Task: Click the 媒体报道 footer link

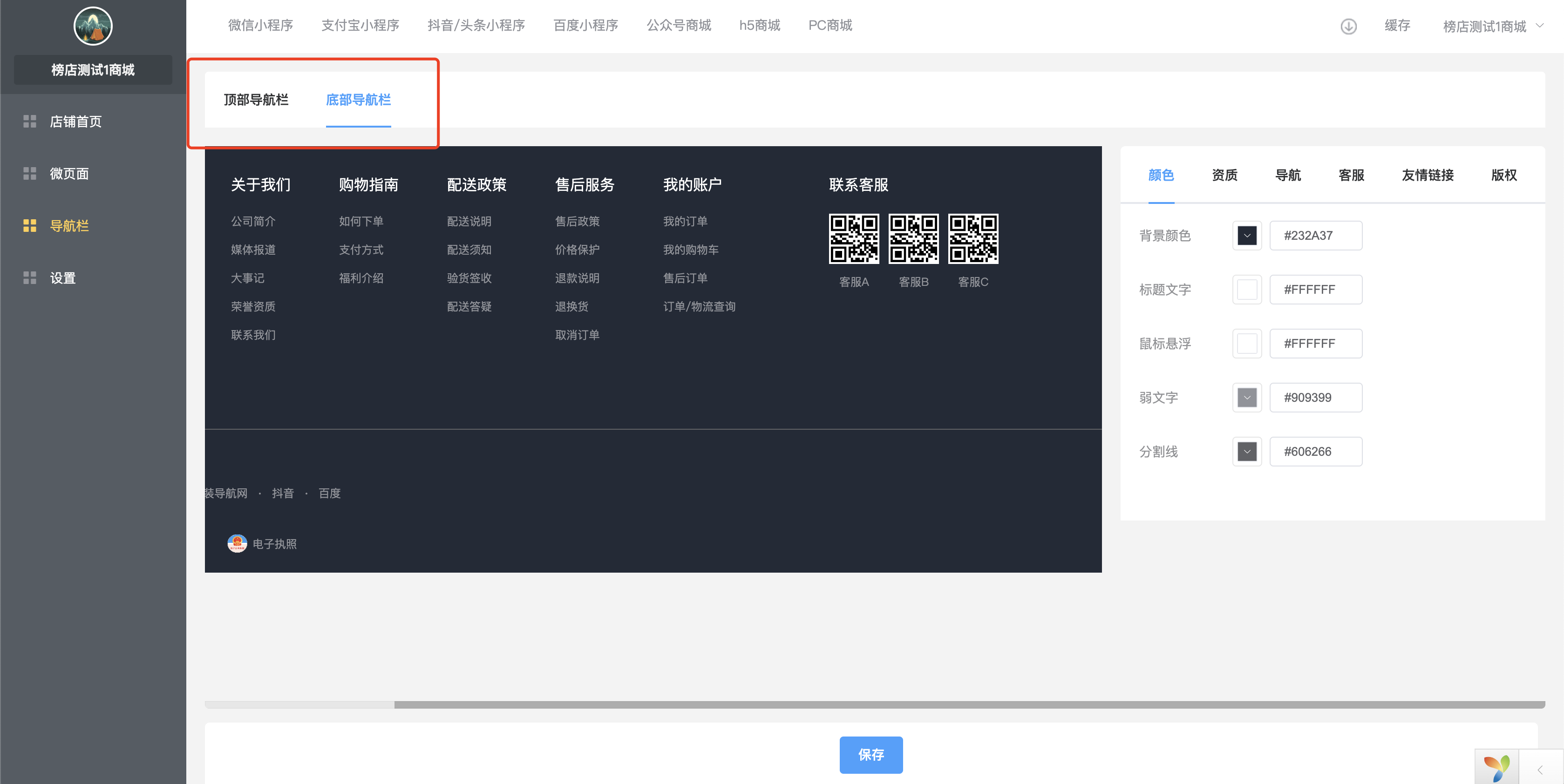Action: click(253, 250)
